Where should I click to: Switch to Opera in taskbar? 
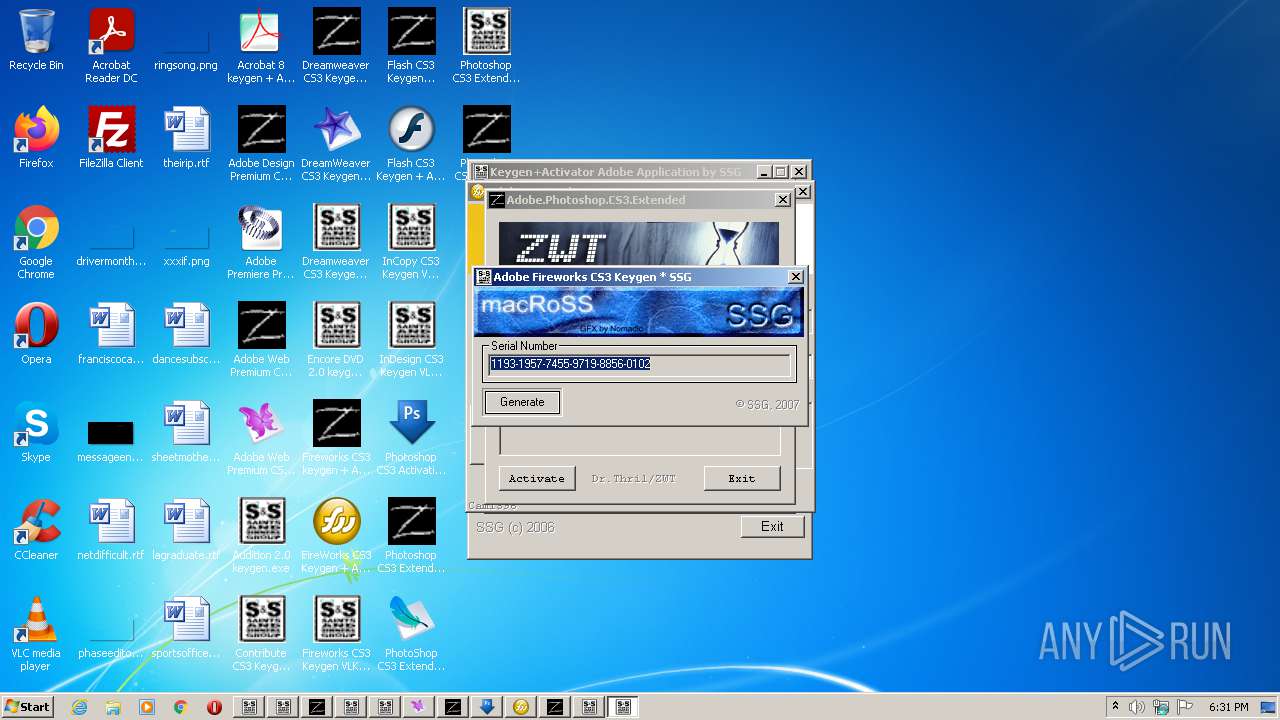coord(215,707)
